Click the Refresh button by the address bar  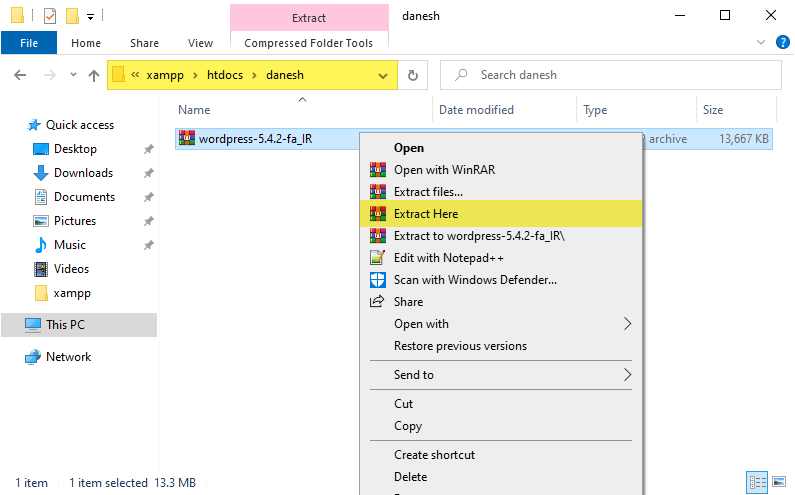pyautogui.click(x=413, y=75)
